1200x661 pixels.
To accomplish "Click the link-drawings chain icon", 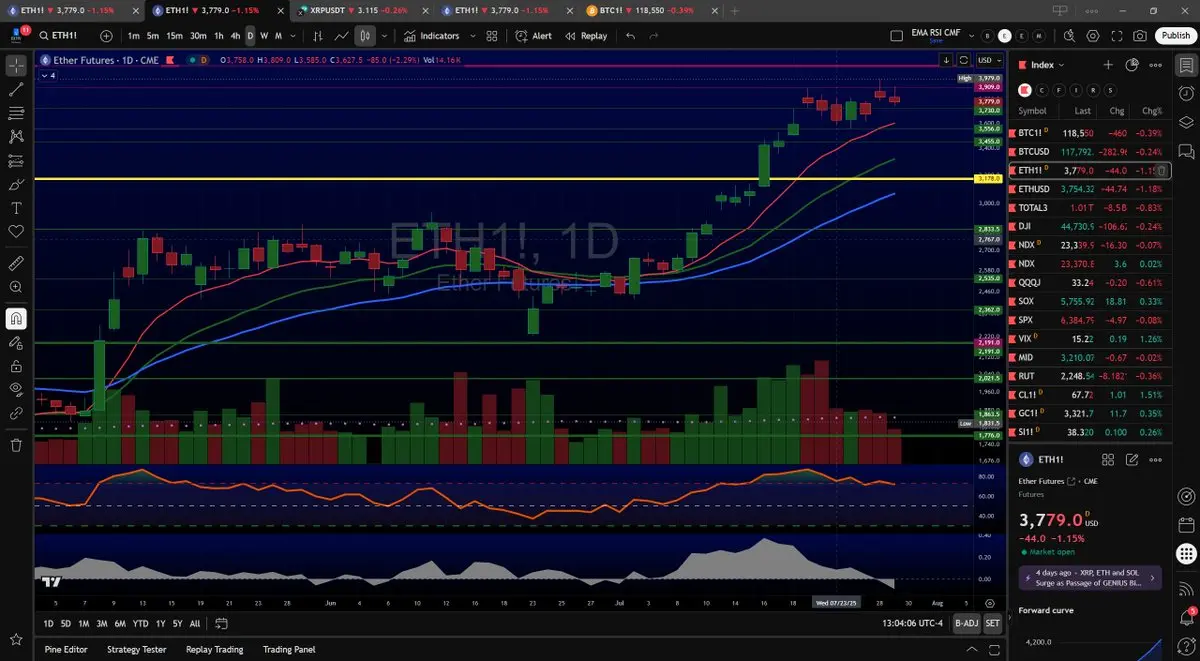I will point(16,412).
